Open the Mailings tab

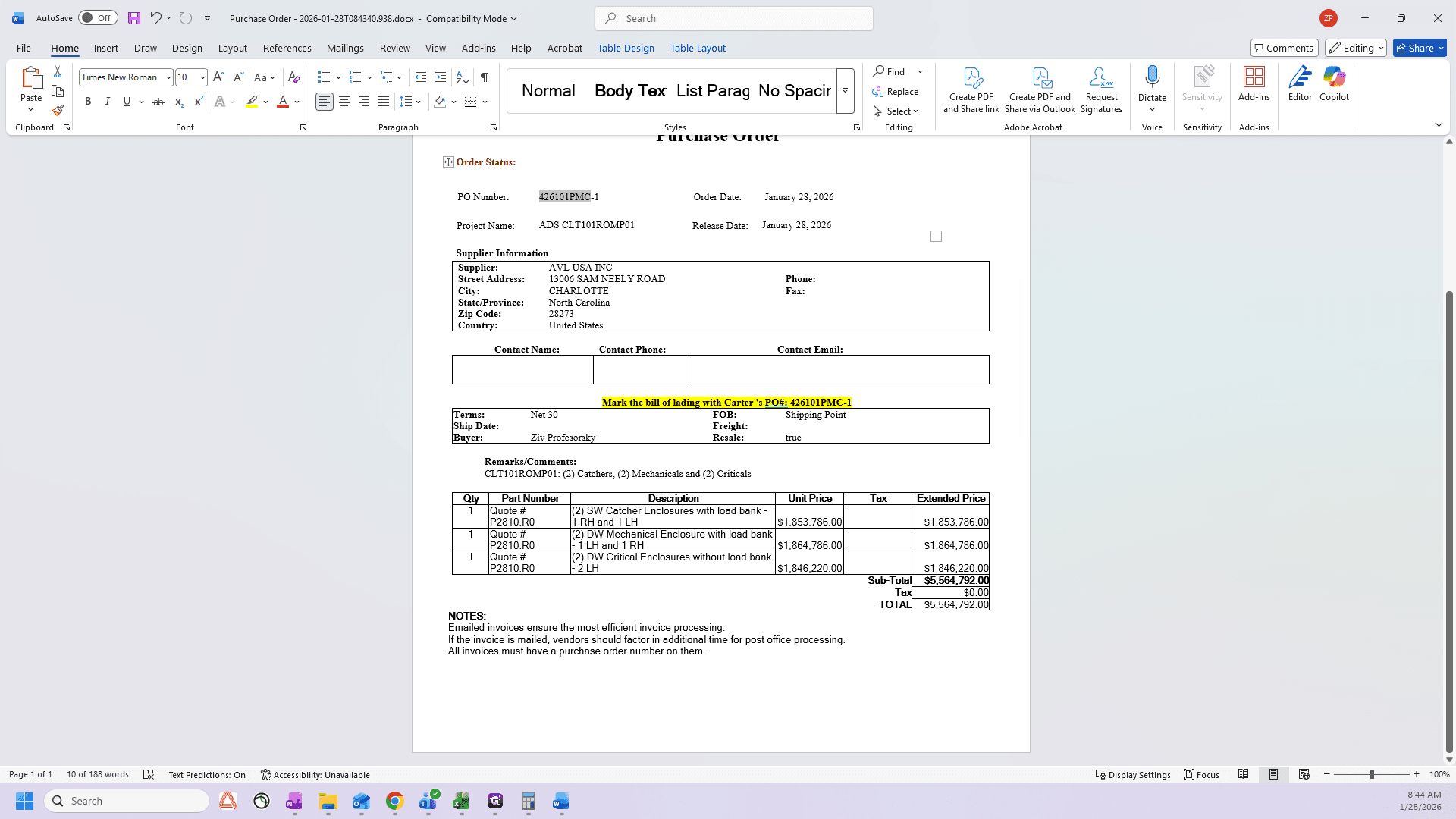(345, 48)
